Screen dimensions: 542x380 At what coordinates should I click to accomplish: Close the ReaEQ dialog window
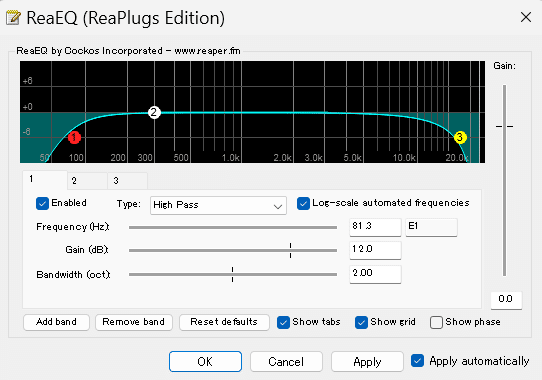point(526,17)
